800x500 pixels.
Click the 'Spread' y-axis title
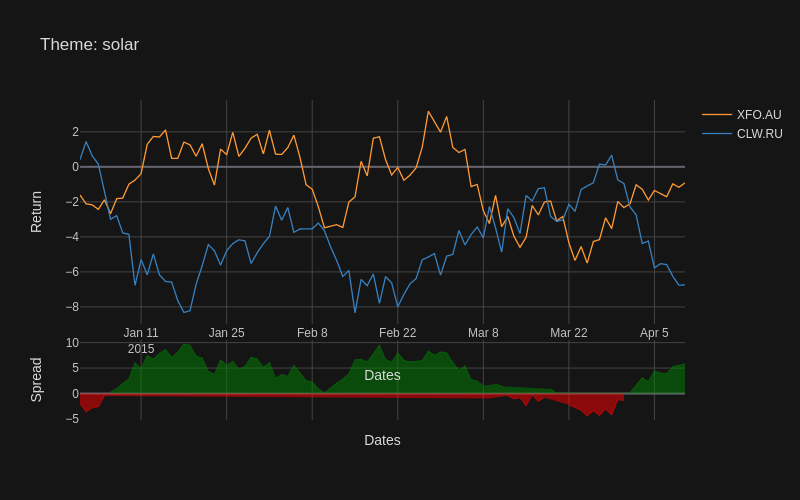[x=36, y=380]
